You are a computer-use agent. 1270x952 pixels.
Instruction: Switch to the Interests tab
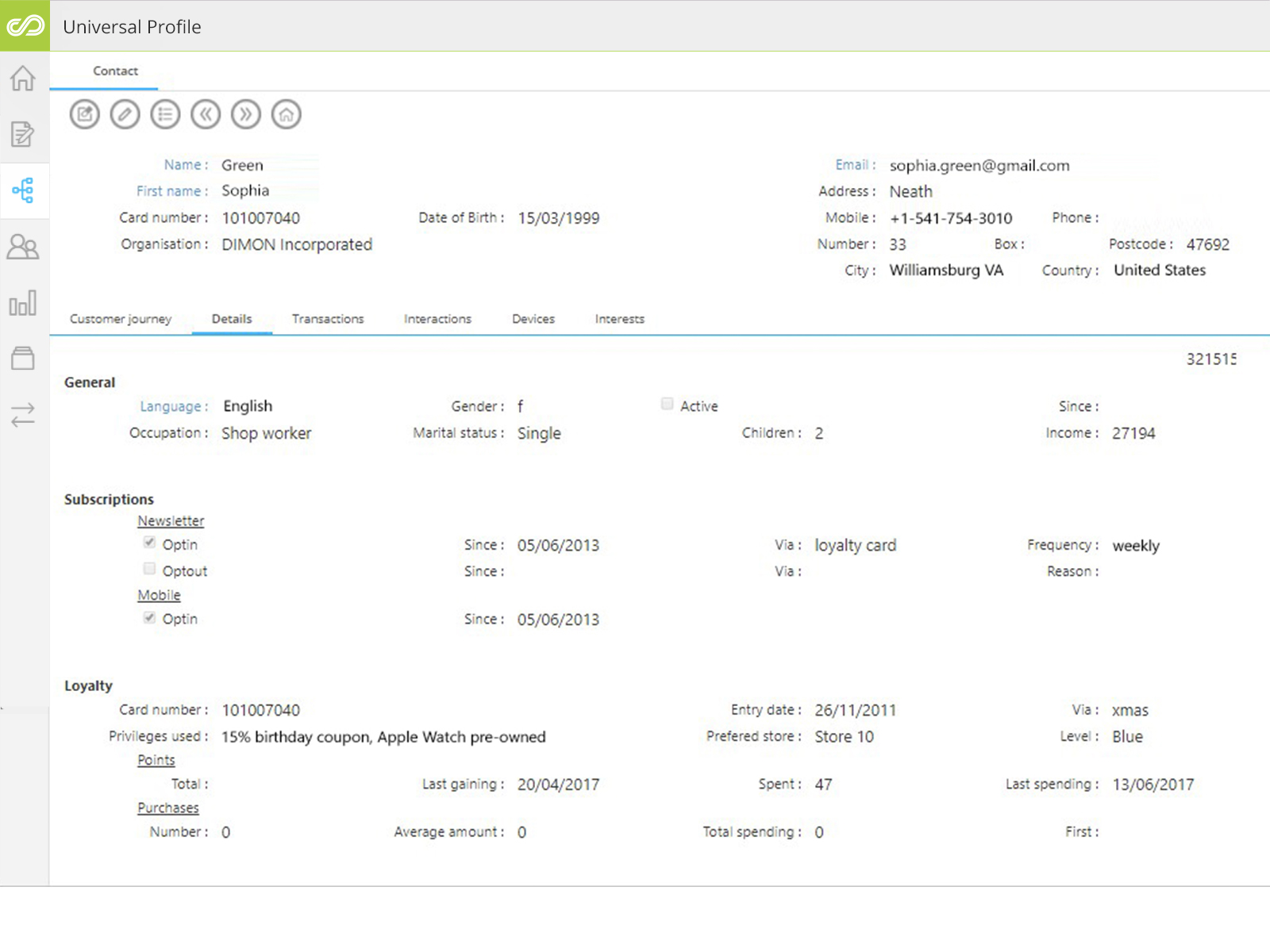[x=620, y=319]
